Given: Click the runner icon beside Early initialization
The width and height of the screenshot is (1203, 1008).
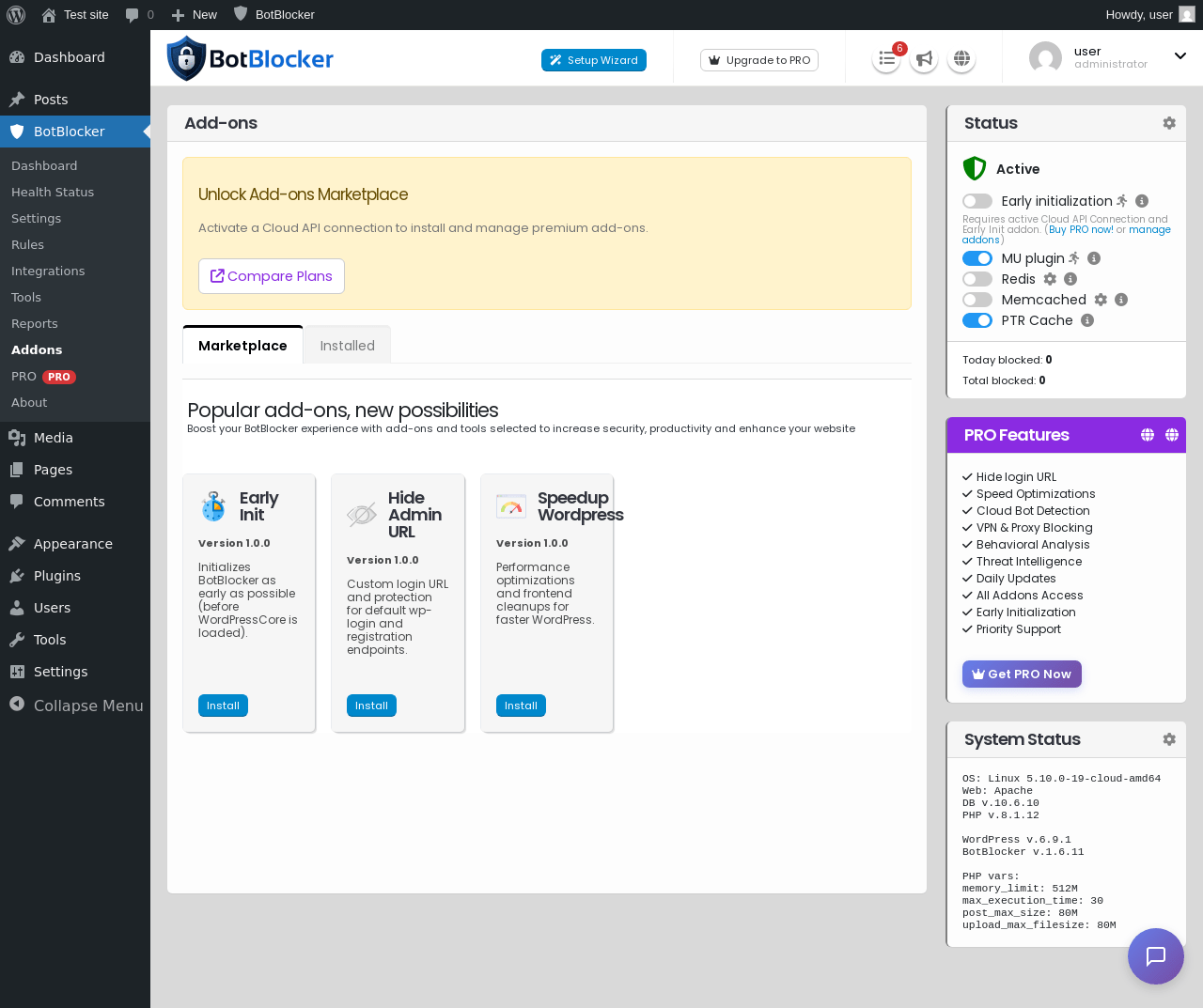Looking at the screenshot, I should pyautogui.click(x=1122, y=201).
